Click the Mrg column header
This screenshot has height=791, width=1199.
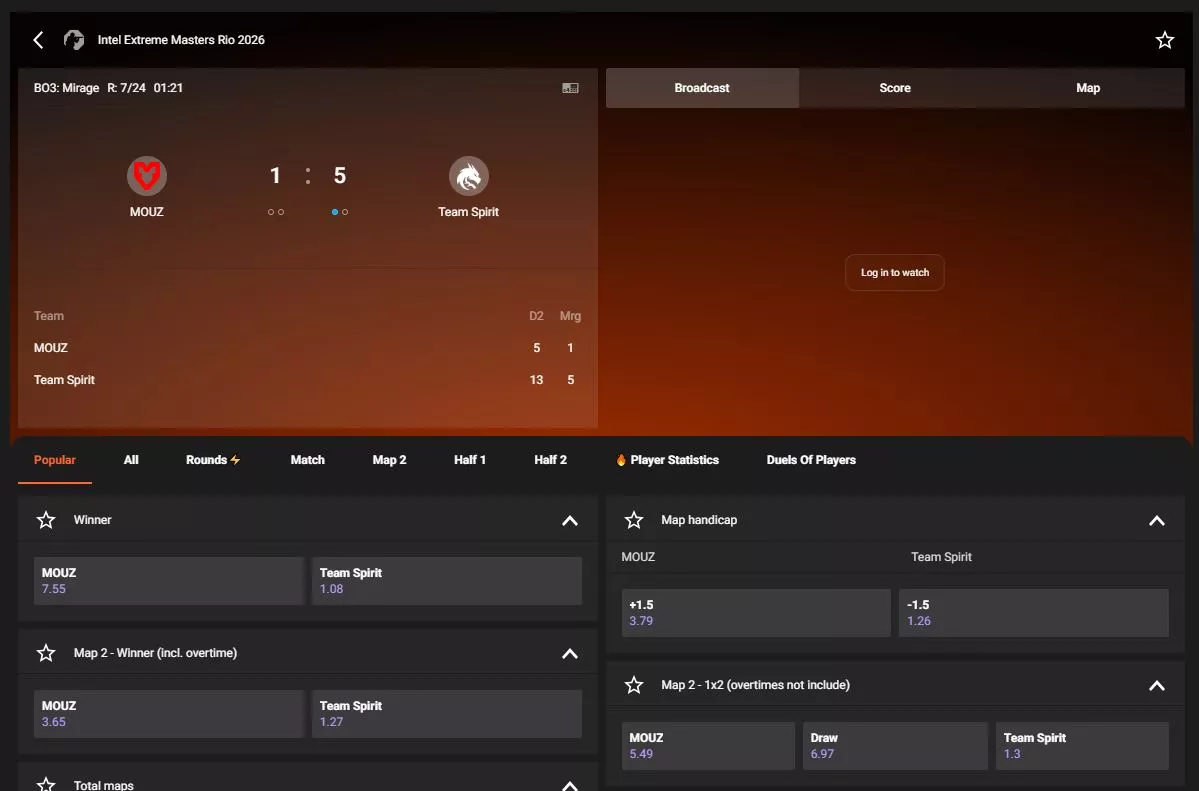click(570, 316)
